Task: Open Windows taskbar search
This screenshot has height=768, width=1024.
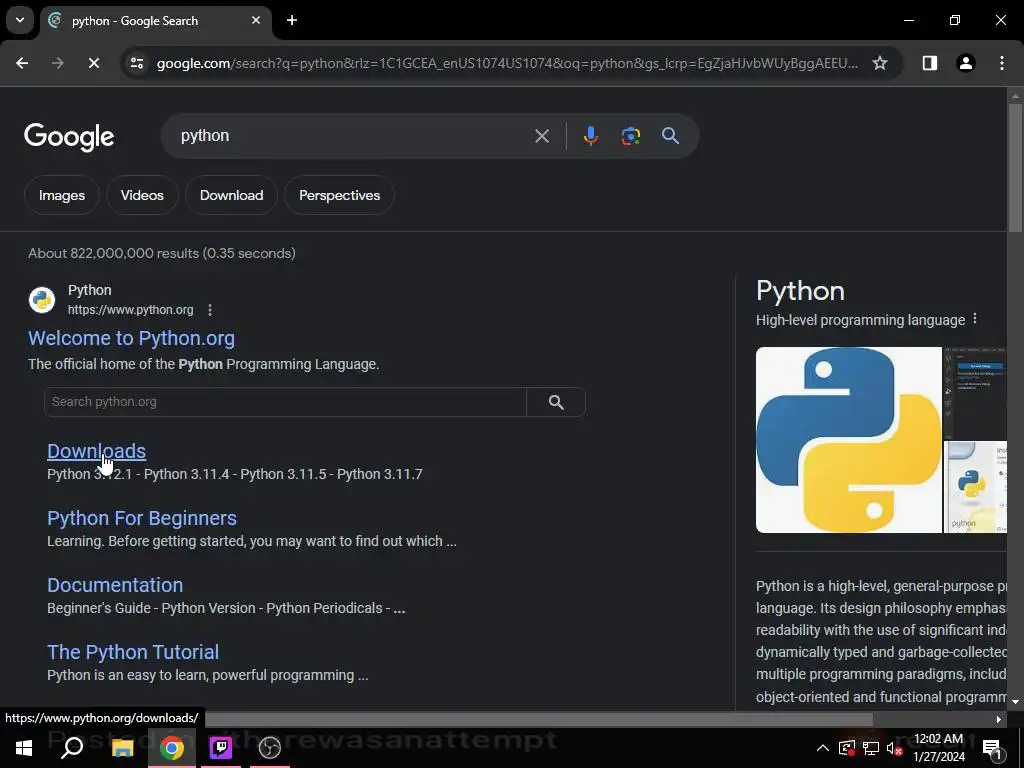Action: pyautogui.click(x=72, y=748)
